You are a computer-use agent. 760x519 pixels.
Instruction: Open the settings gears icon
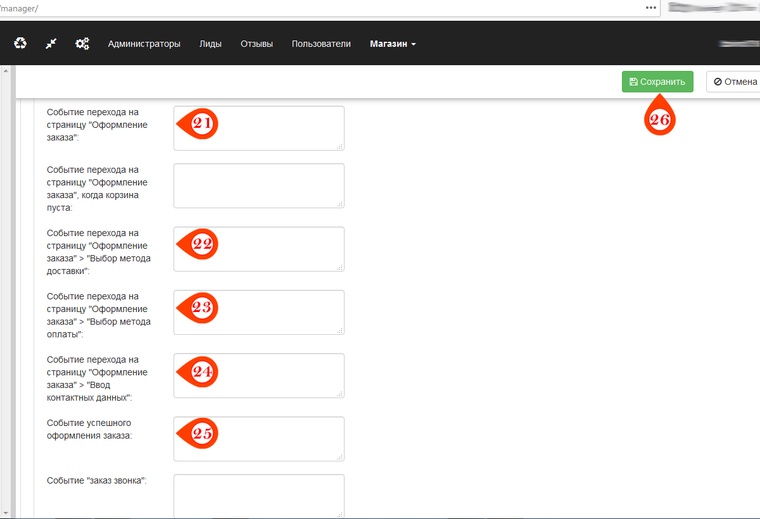click(x=82, y=44)
